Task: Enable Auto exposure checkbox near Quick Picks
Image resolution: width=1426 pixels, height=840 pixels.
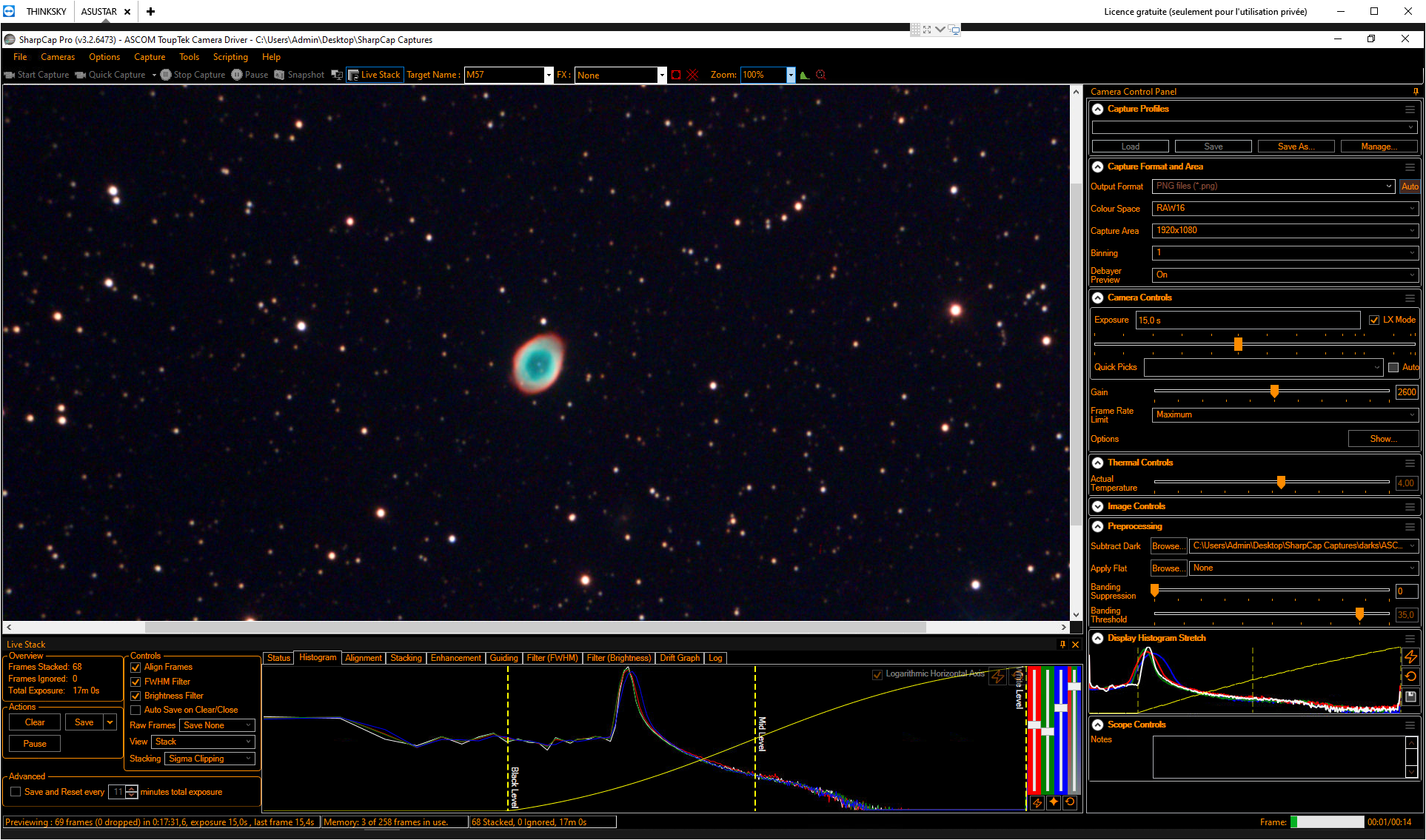Action: pos(1393,367)
